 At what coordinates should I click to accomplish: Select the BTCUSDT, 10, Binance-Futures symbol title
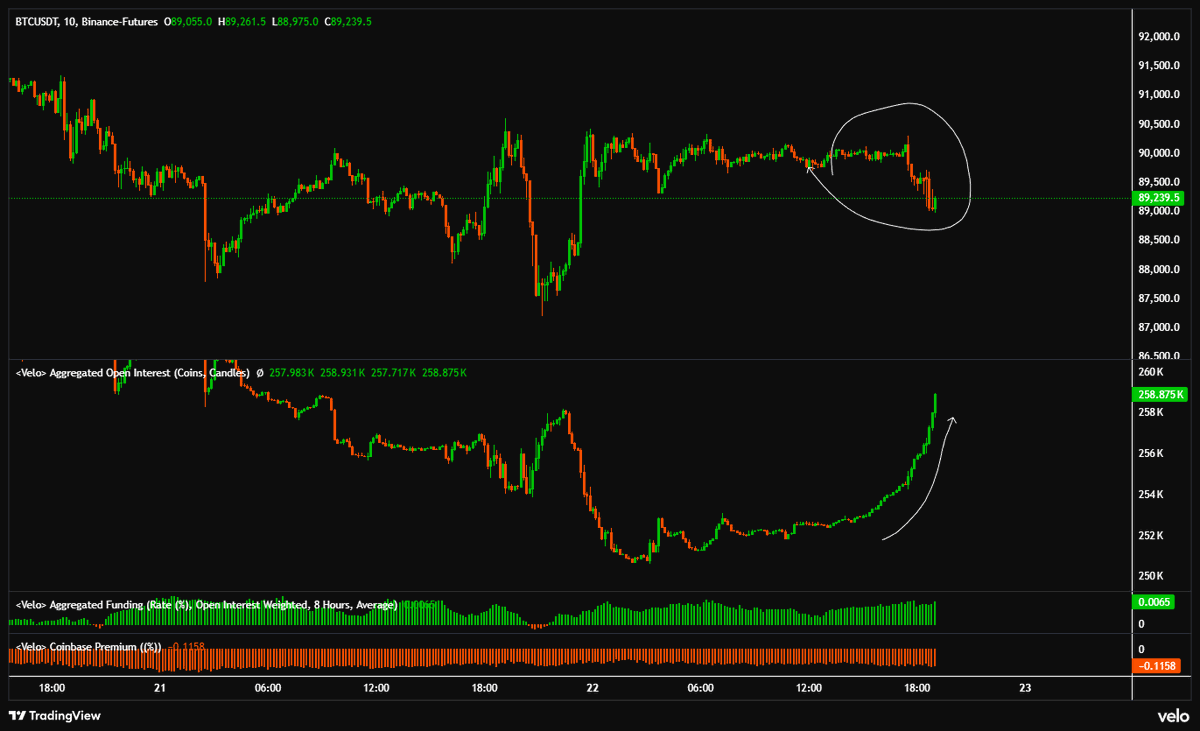[x=87, y=20]
